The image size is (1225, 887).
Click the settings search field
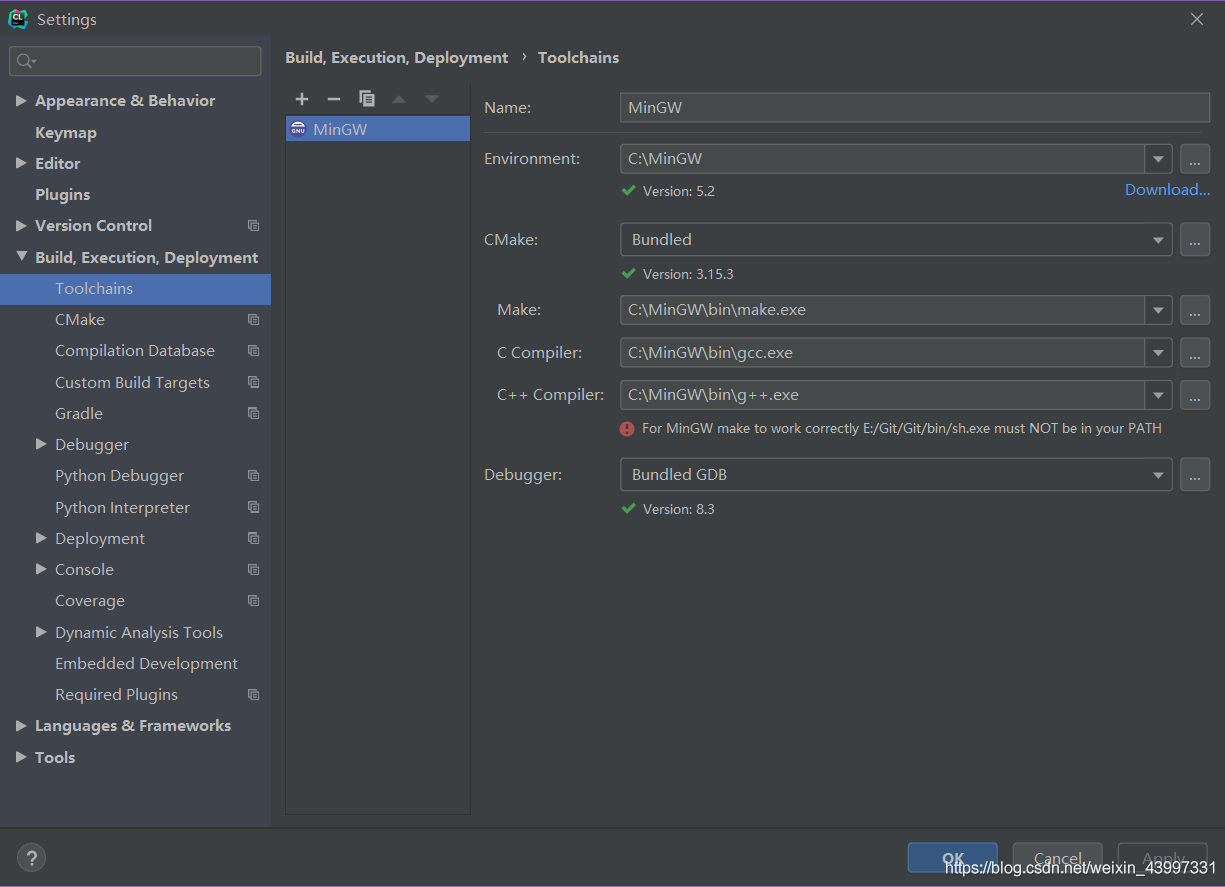(135, 61)
